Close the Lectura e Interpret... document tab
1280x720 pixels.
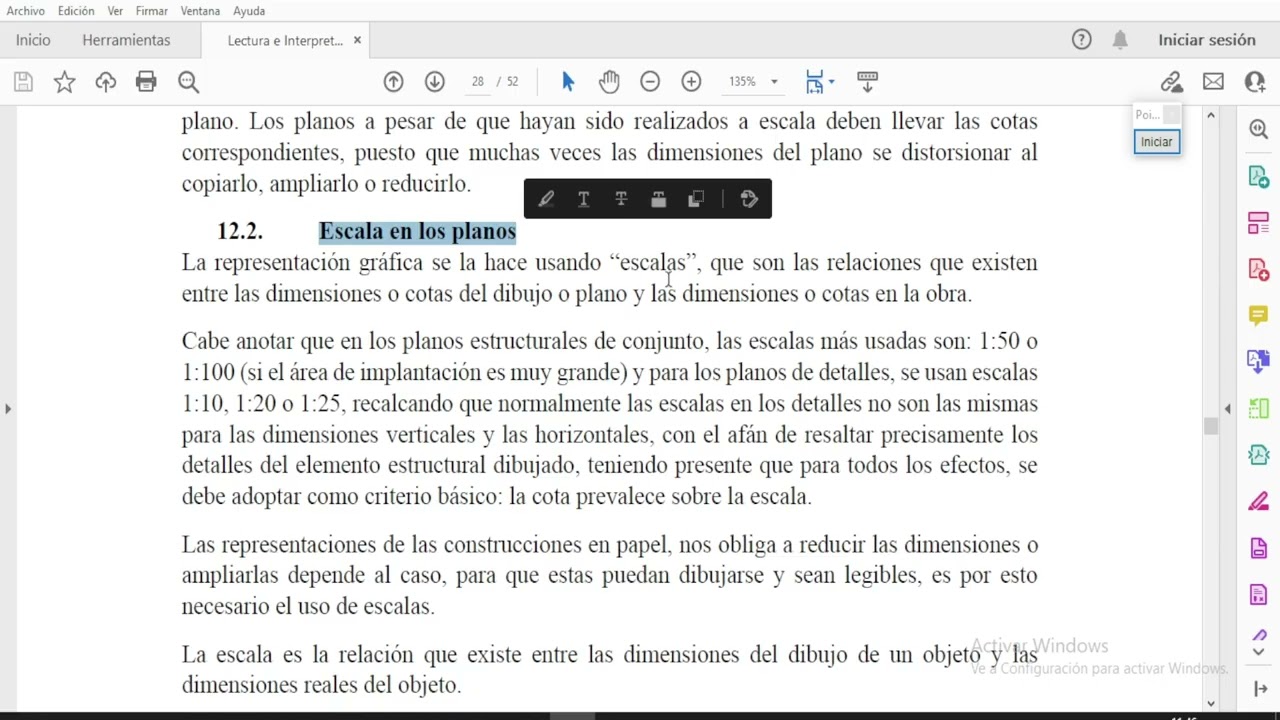click(357, 41)
